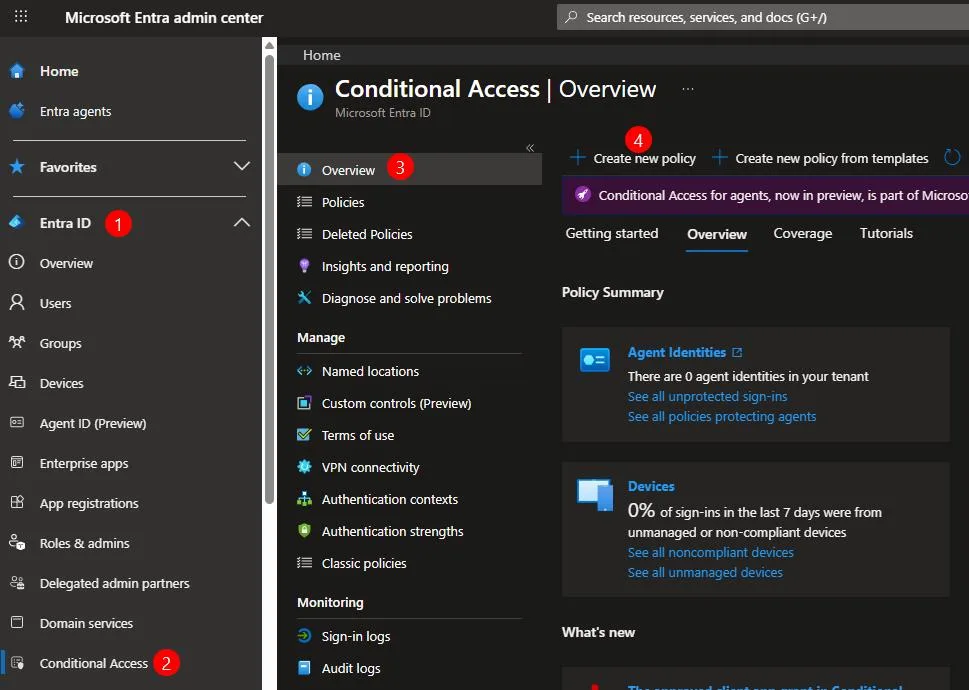
Task: Click the Roles & admins icon
Action: (17, 543)
